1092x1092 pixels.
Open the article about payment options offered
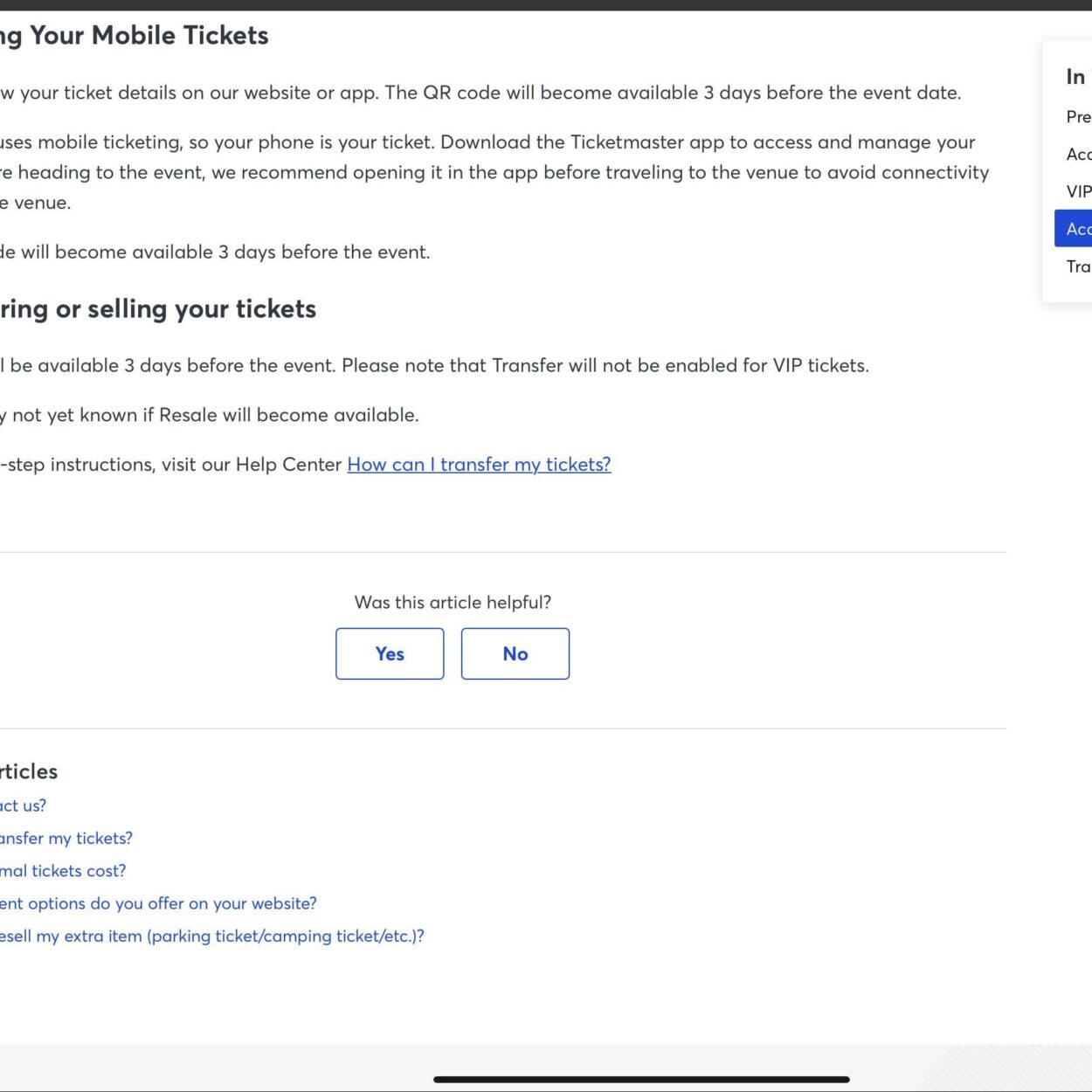click(x=157, y=902)
